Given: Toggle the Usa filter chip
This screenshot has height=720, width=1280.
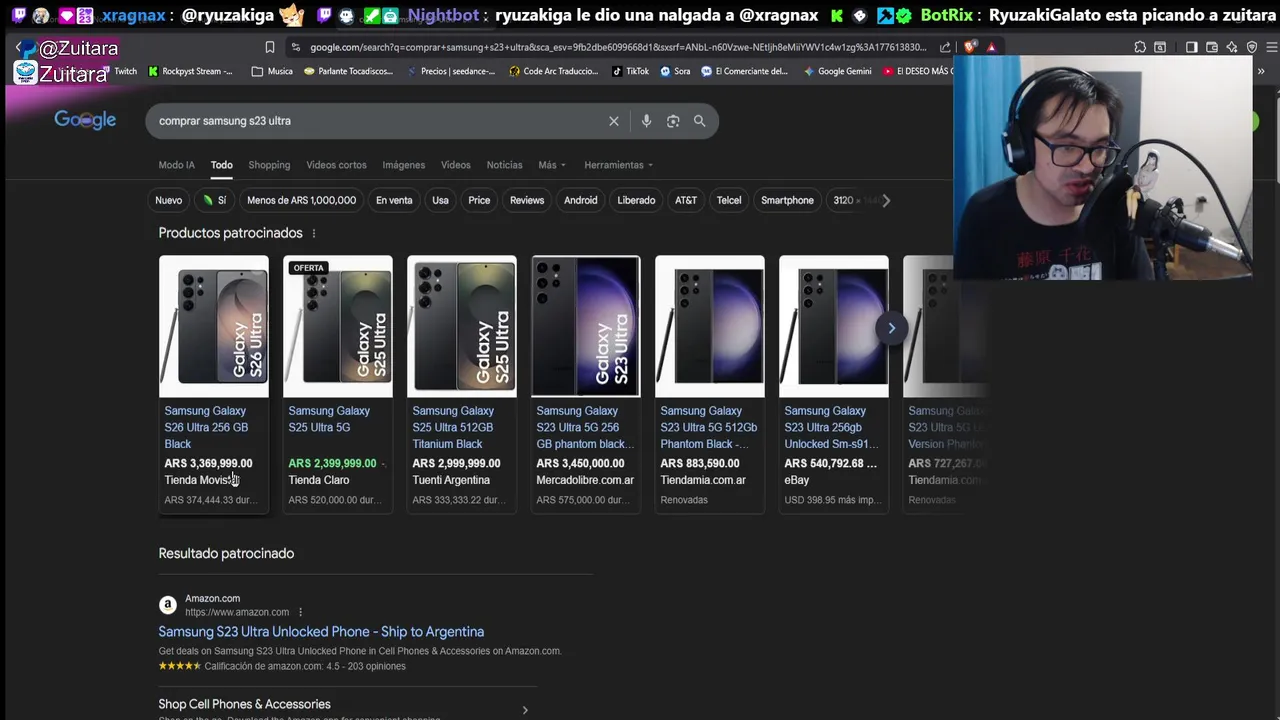Looking at the screenshot, I should tap(440, 200).
